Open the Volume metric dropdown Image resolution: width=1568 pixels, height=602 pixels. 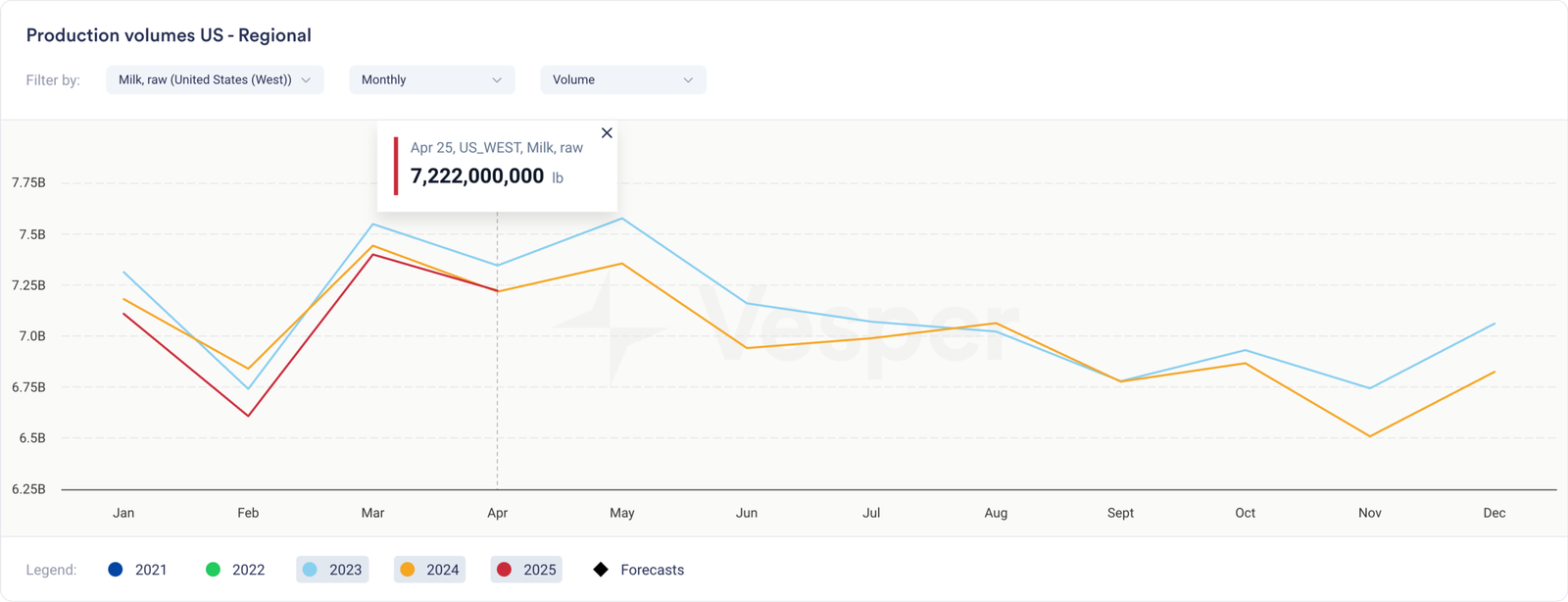(x=622, y=80)
